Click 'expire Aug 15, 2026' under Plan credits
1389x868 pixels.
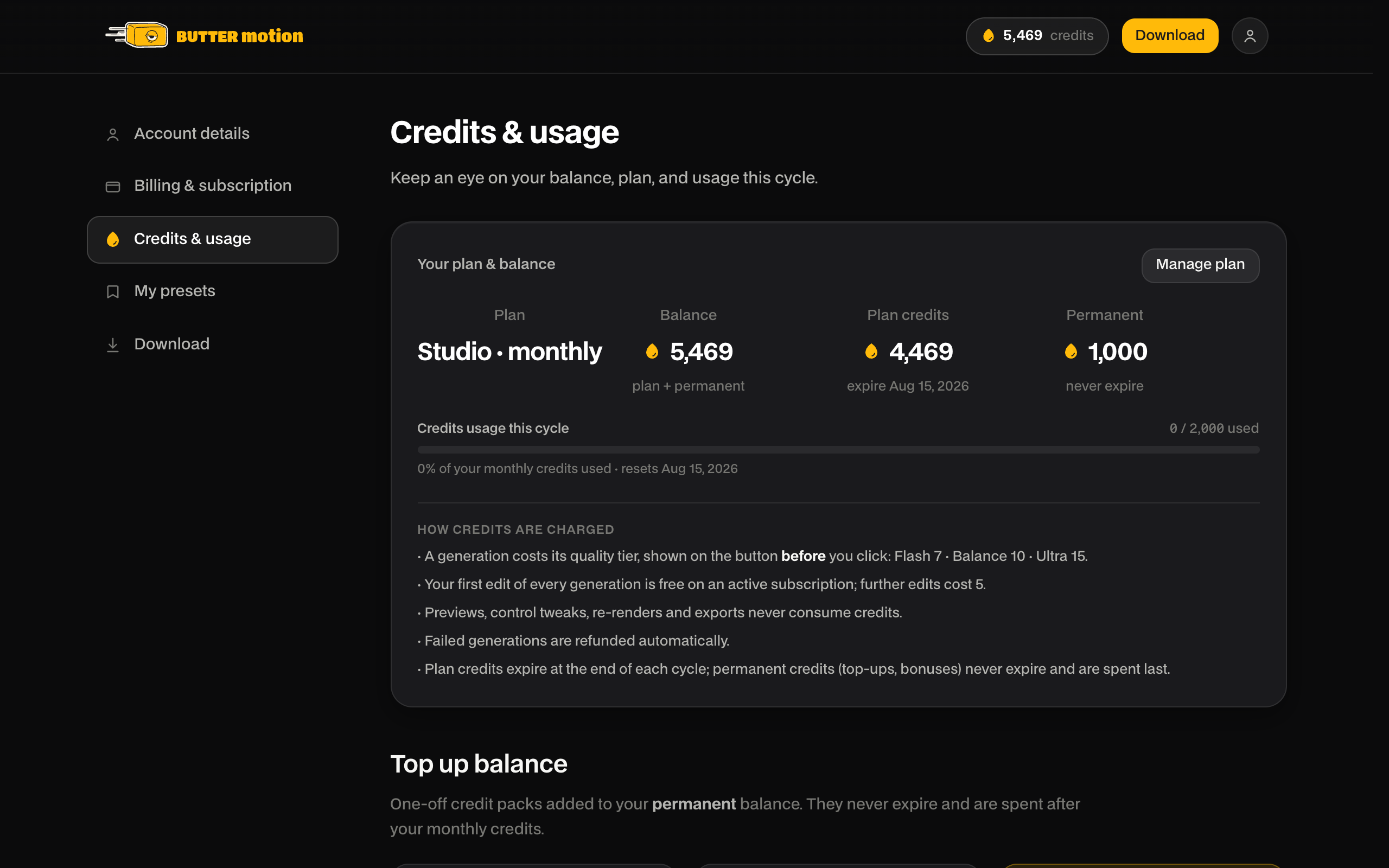[x=907, y=386]
